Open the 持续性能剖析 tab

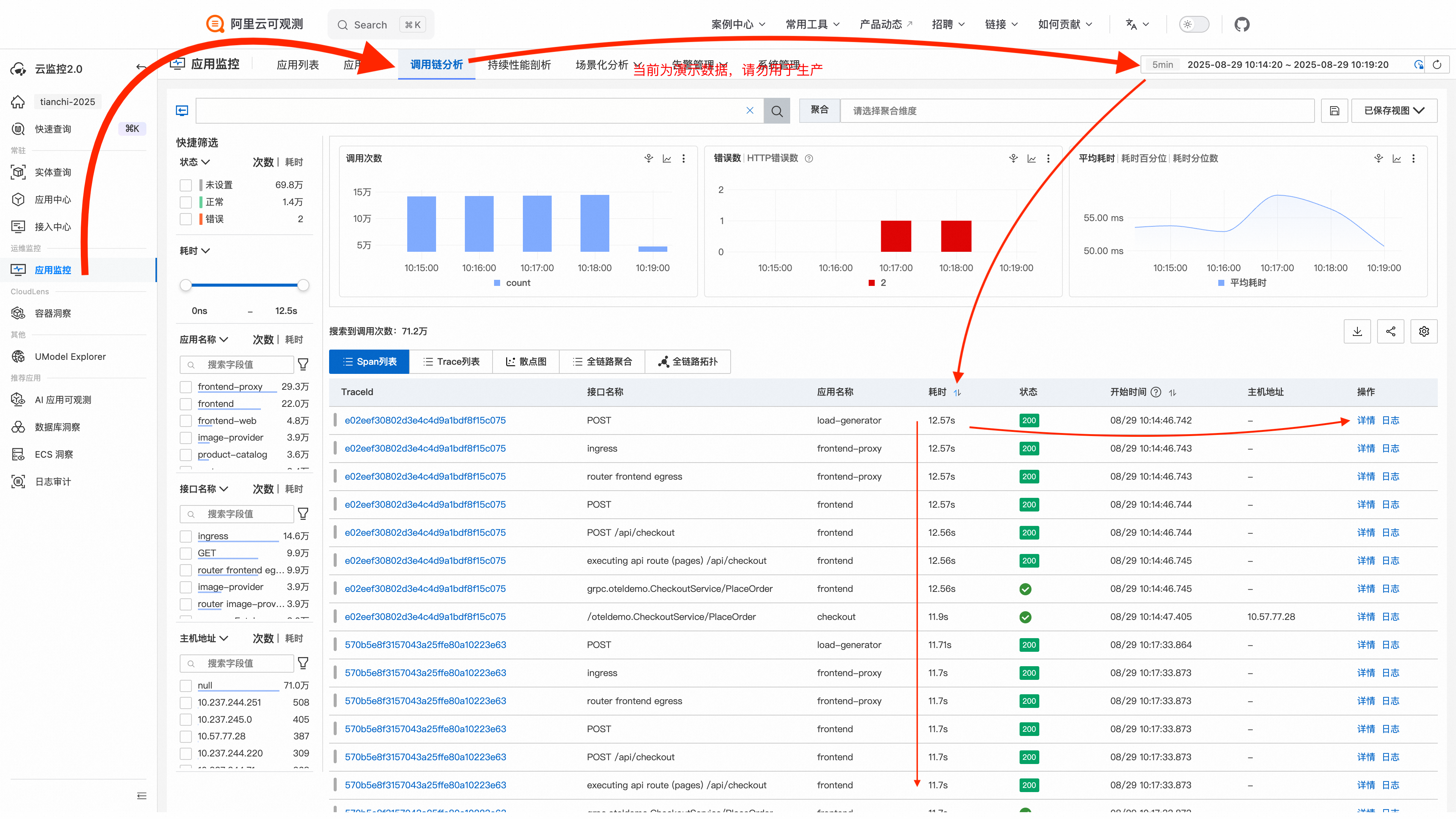pyautogui.click(x=519, y=65)
